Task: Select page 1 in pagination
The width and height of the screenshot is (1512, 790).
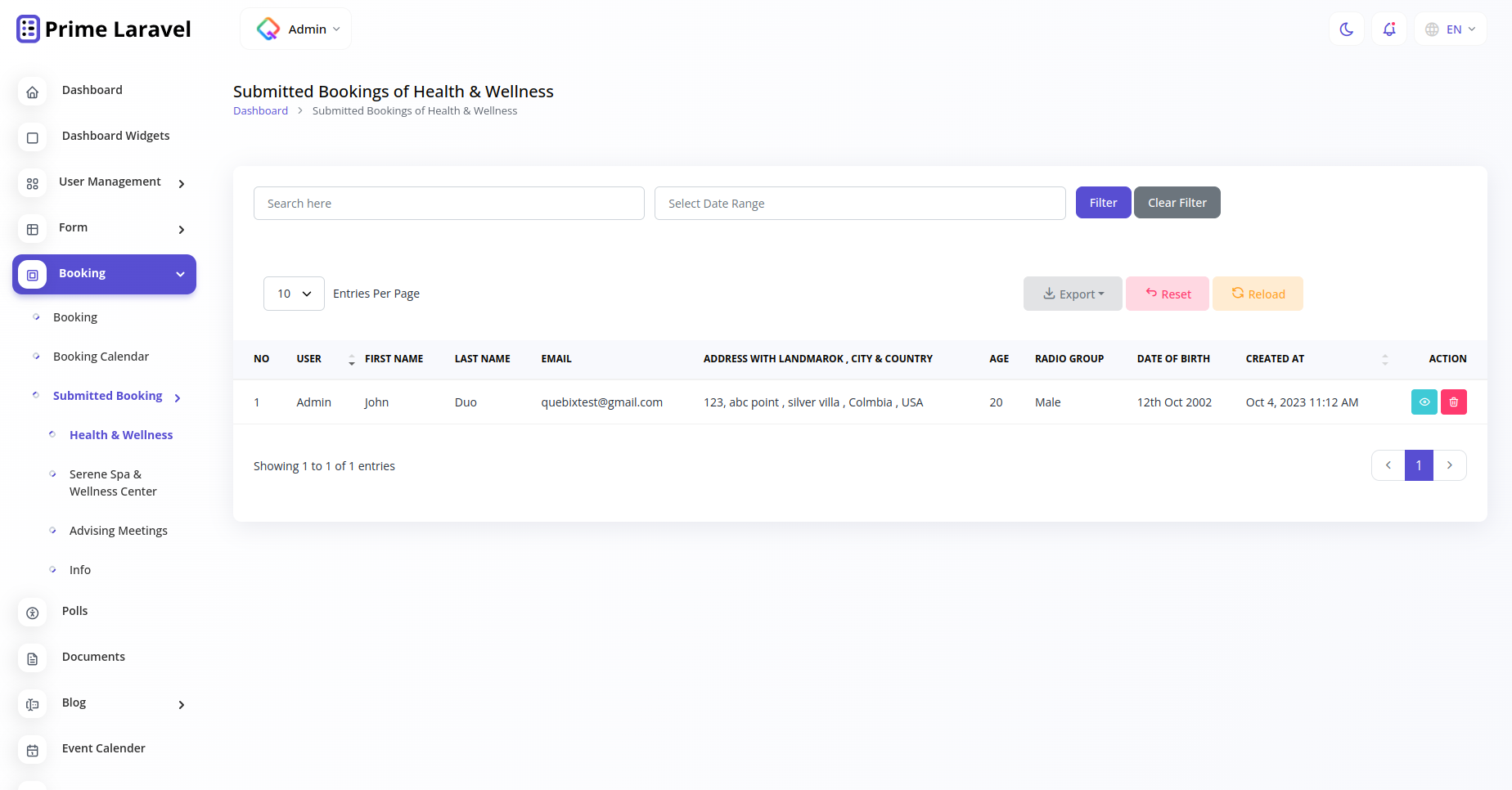Action: point(1419,465)
